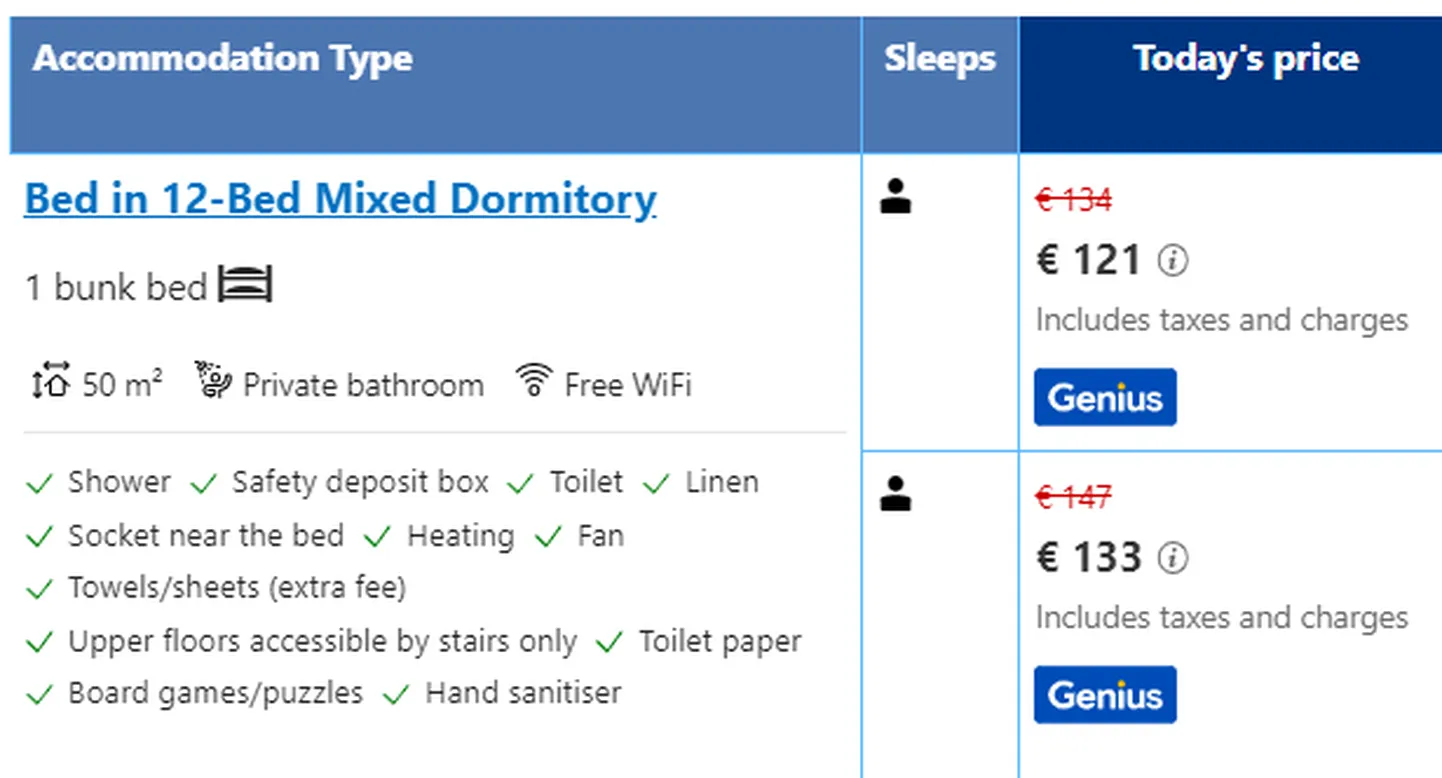Click the Accommodation Type column header
Image resolution: width=1442 pixels, height=778 pixels.
(435, 85)
